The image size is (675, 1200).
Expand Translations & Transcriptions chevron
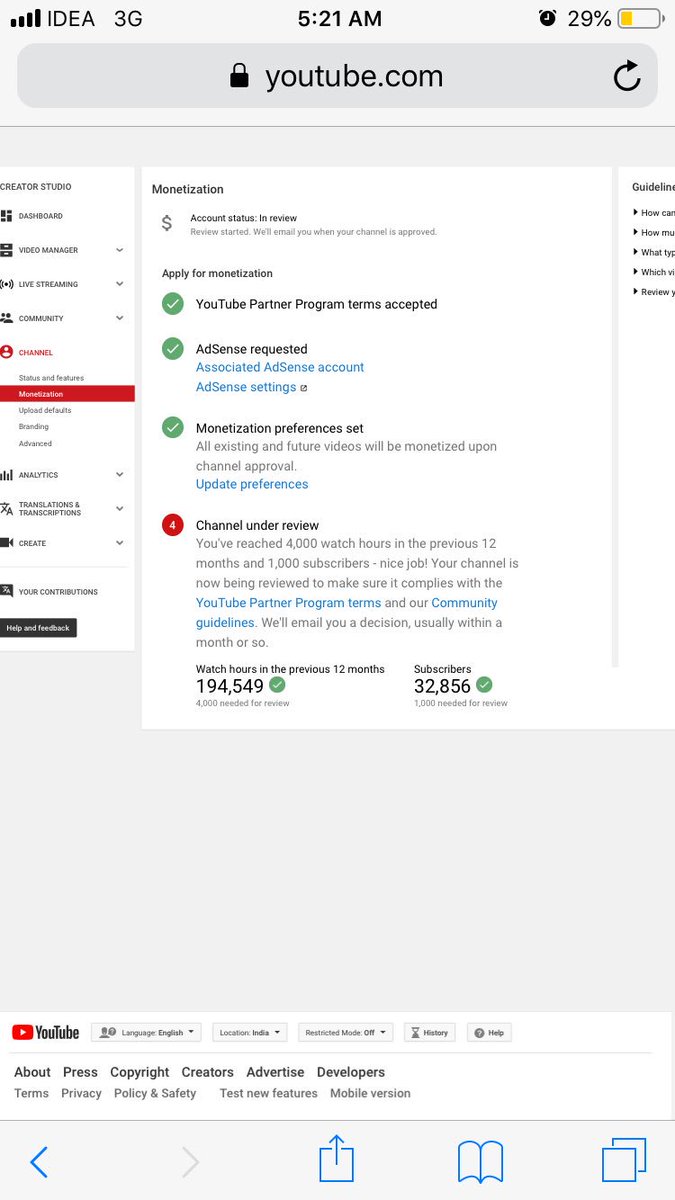(119, 508)
